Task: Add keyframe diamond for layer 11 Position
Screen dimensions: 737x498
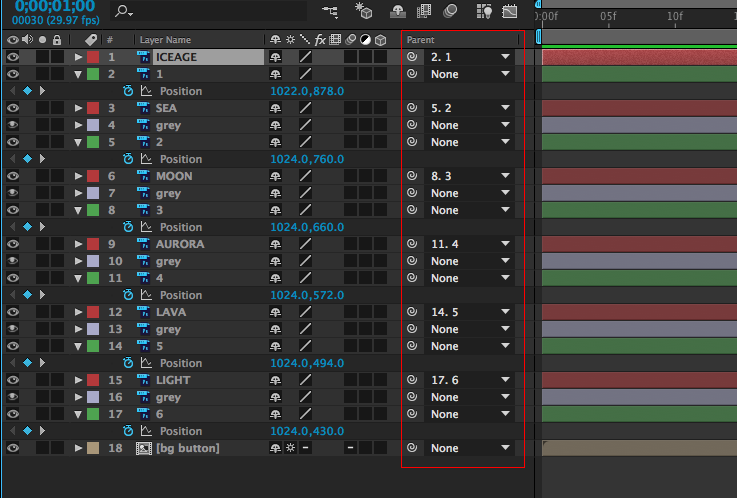Action: (x=27, y=295)
